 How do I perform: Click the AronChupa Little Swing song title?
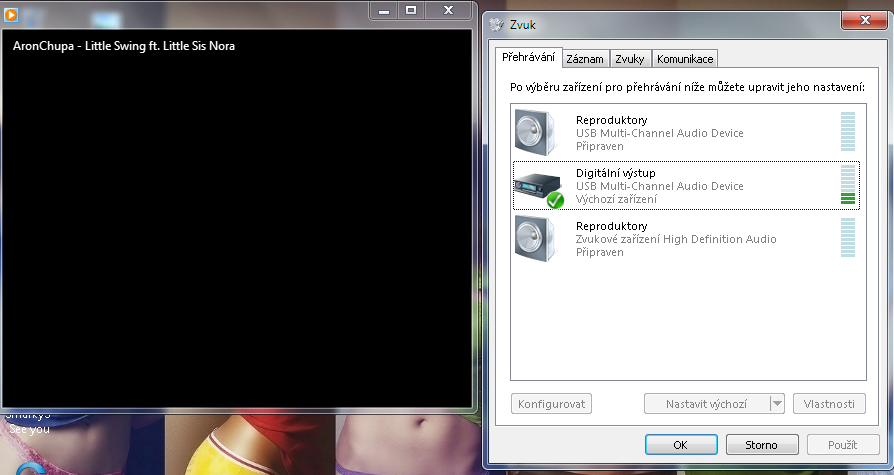click(124, 46)
